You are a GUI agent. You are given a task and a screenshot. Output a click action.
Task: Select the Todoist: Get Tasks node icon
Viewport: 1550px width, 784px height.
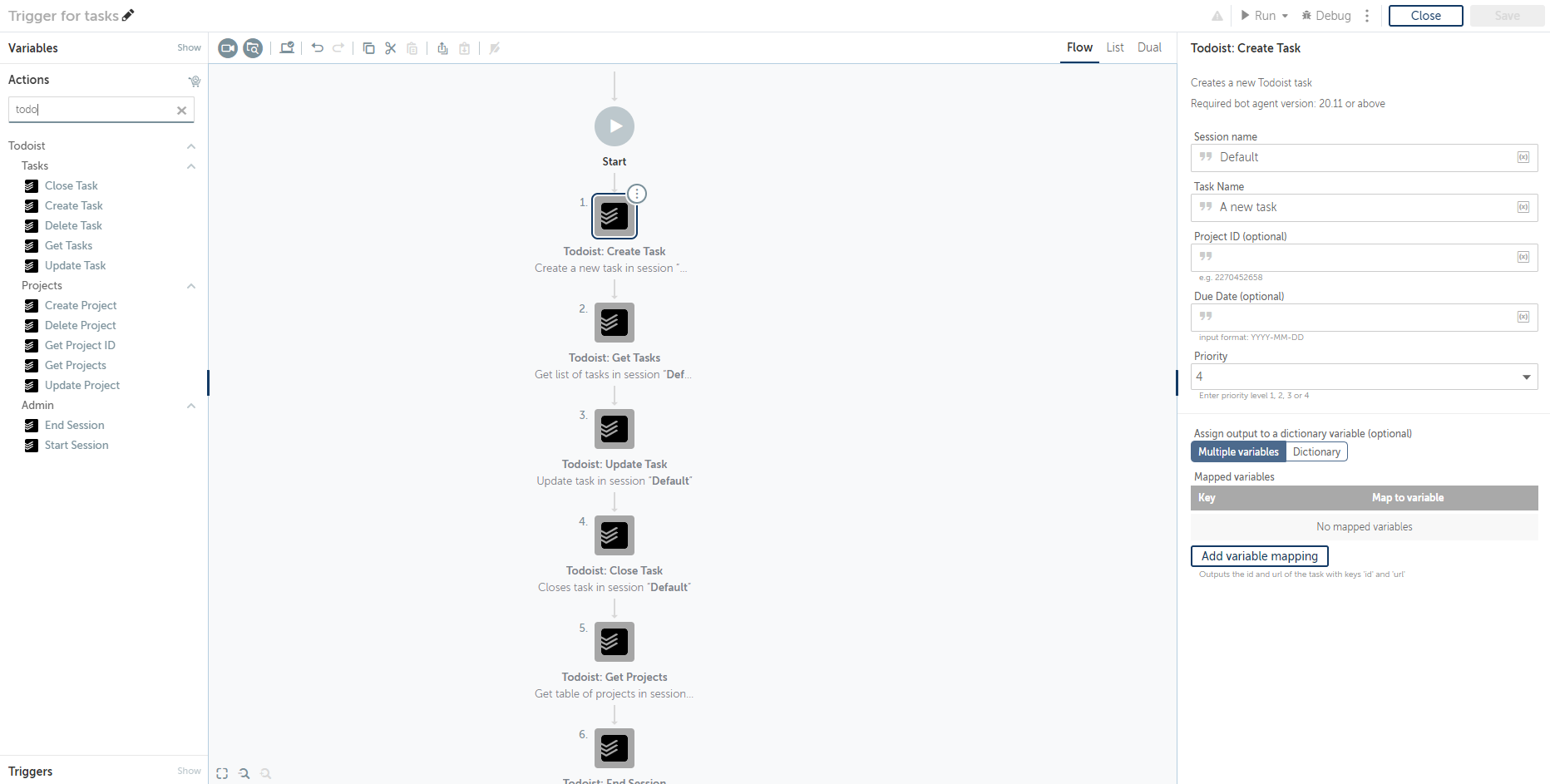pos(615,323)
